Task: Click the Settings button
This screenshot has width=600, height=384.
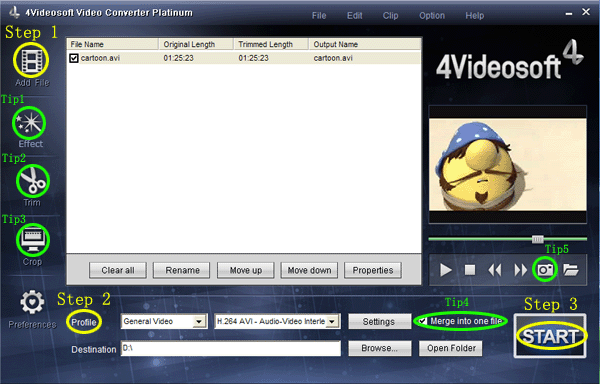Action: (x=379, y=321)
